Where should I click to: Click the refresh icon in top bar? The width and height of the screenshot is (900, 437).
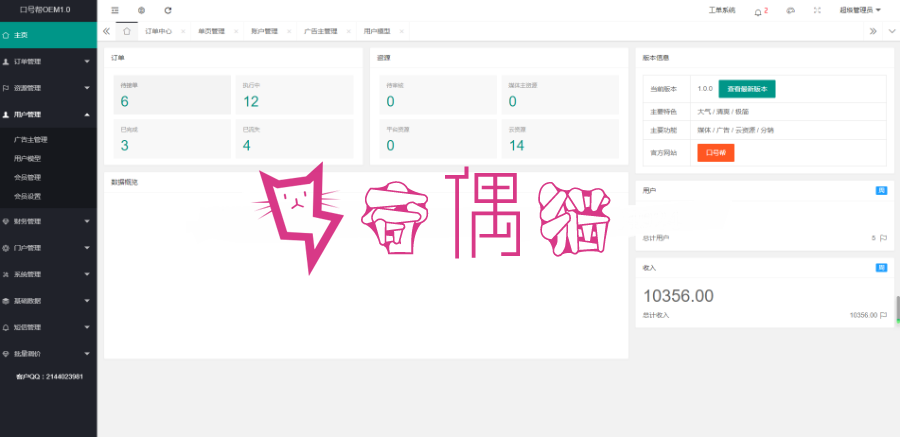click(x=168, y=10)
